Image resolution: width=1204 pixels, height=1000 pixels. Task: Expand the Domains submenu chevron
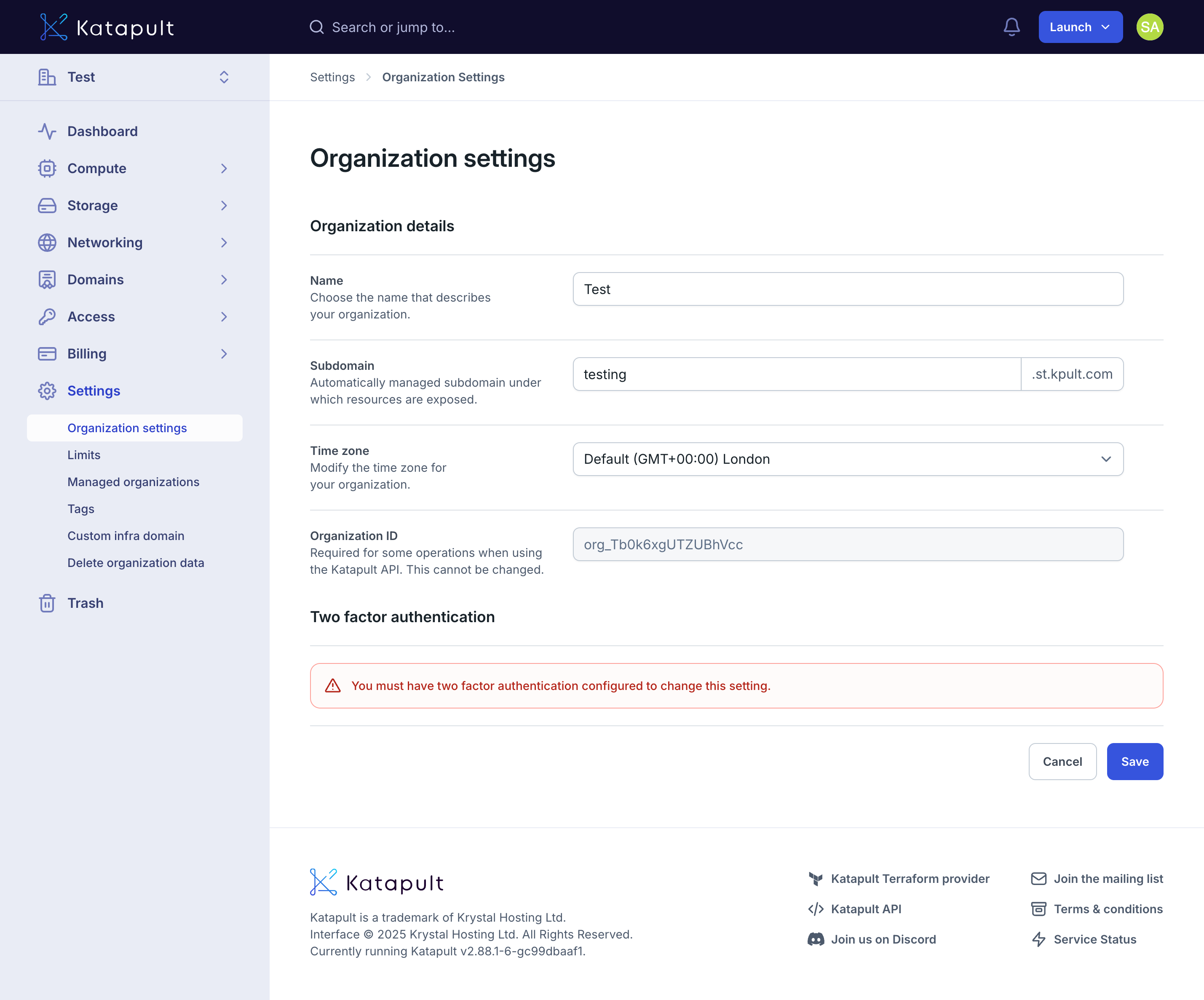(224, 280)
